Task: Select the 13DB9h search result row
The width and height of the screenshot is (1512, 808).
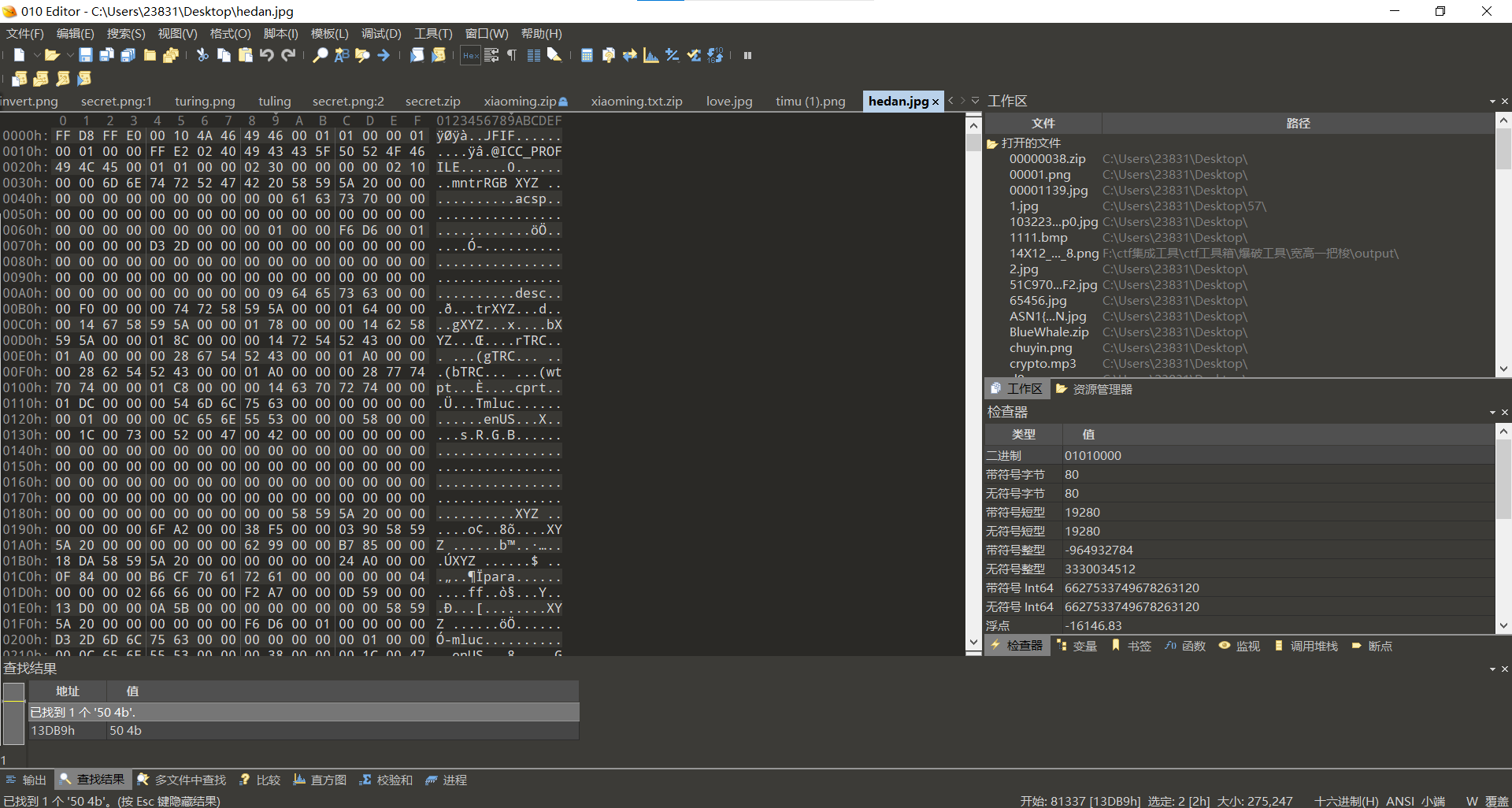Action: 303,731
